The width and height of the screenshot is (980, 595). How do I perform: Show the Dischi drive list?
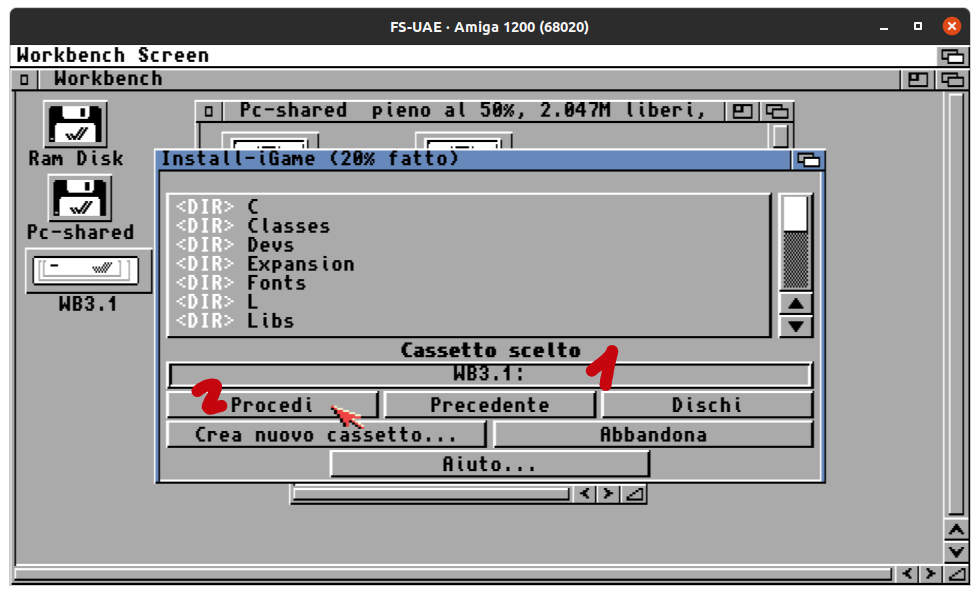click(x=707, y=405)
